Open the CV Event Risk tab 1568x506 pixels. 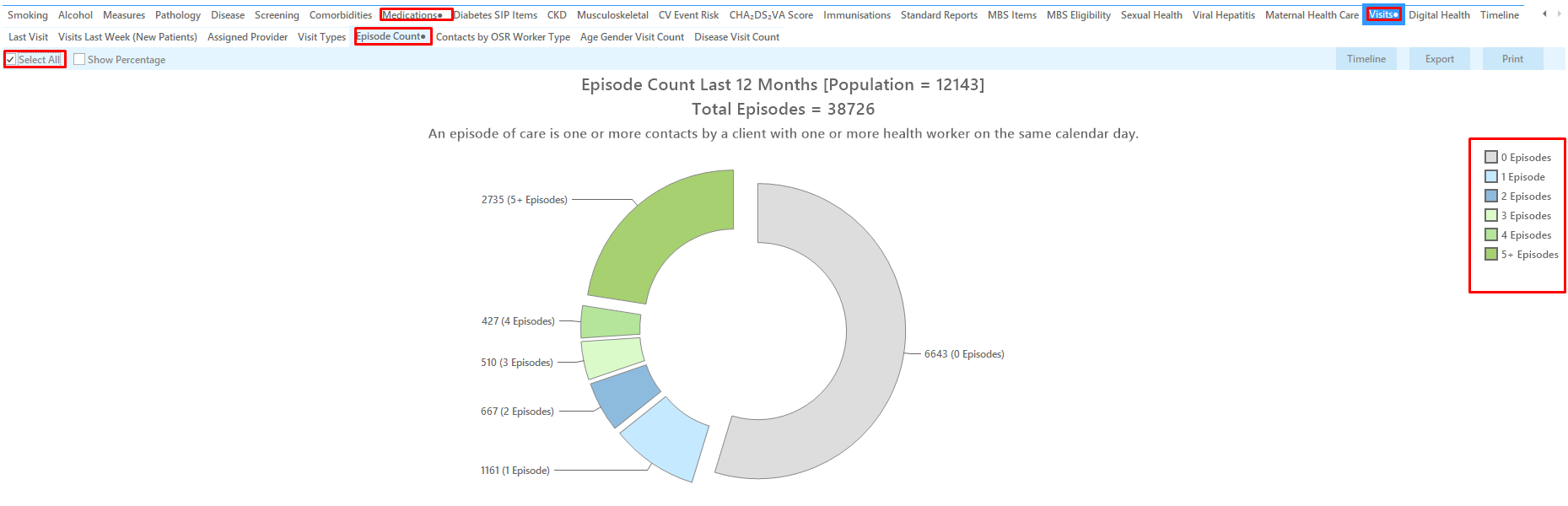tap(688, 15)
